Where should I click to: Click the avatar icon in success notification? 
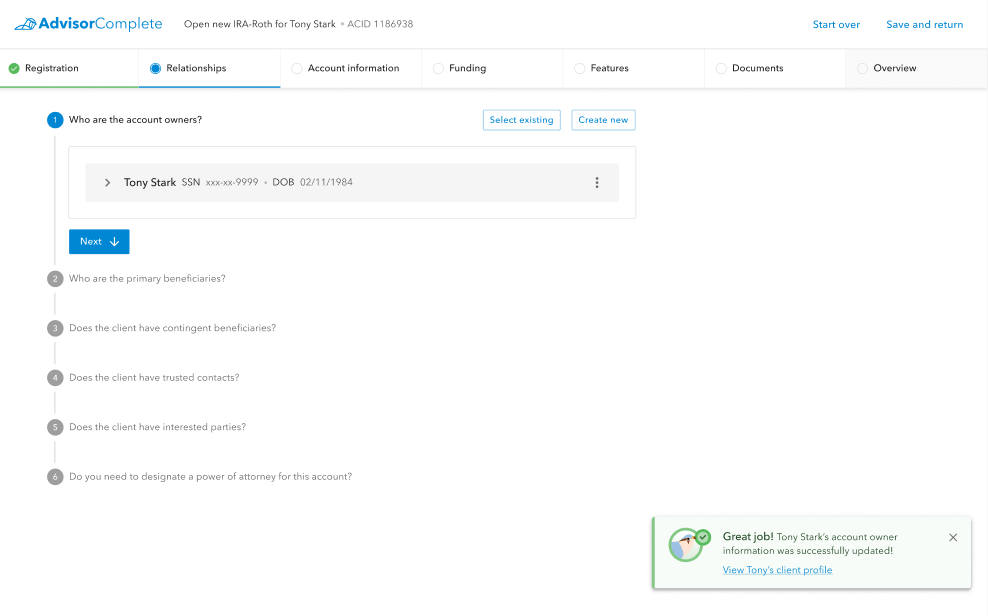[x=687, y=545]
